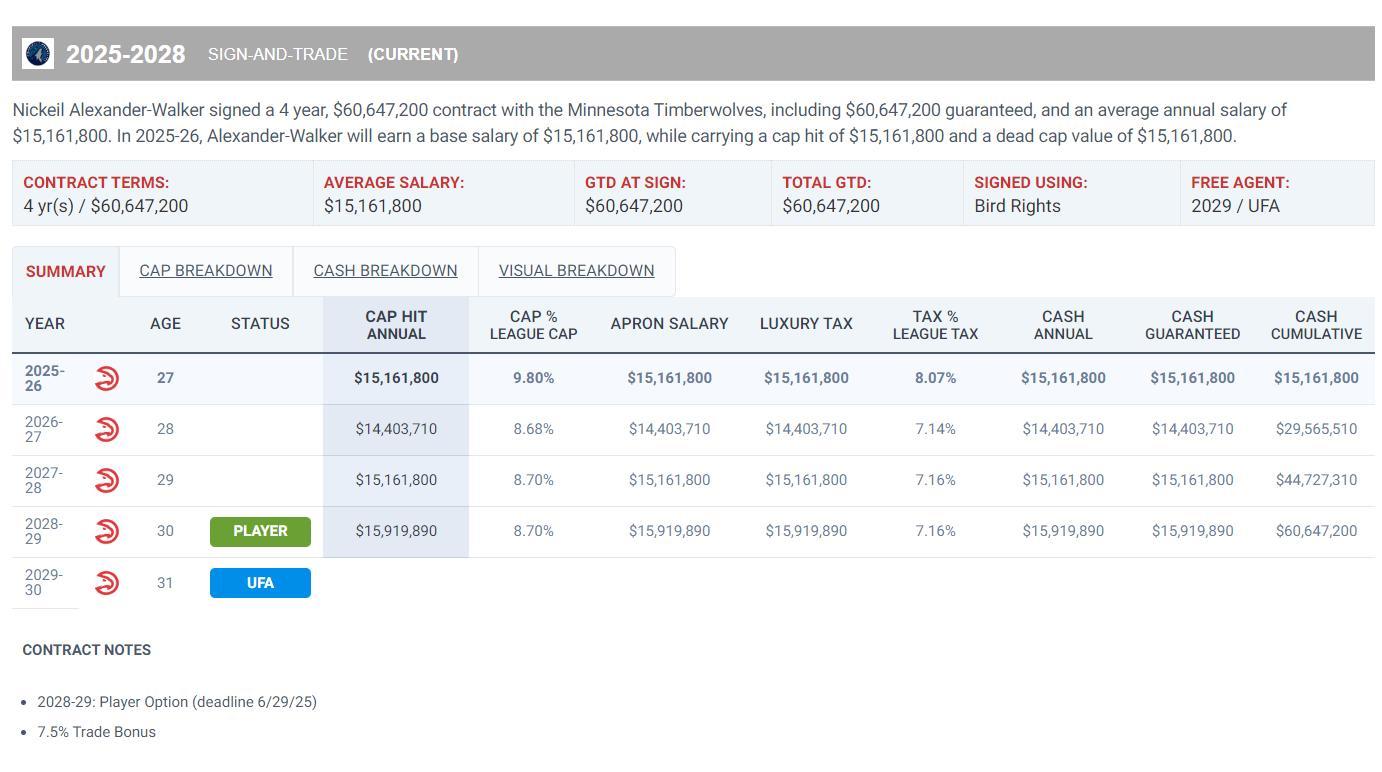Click the Apron Salary column header
The height and width of the screenshot is (772, 1382).
click(669, 324)
